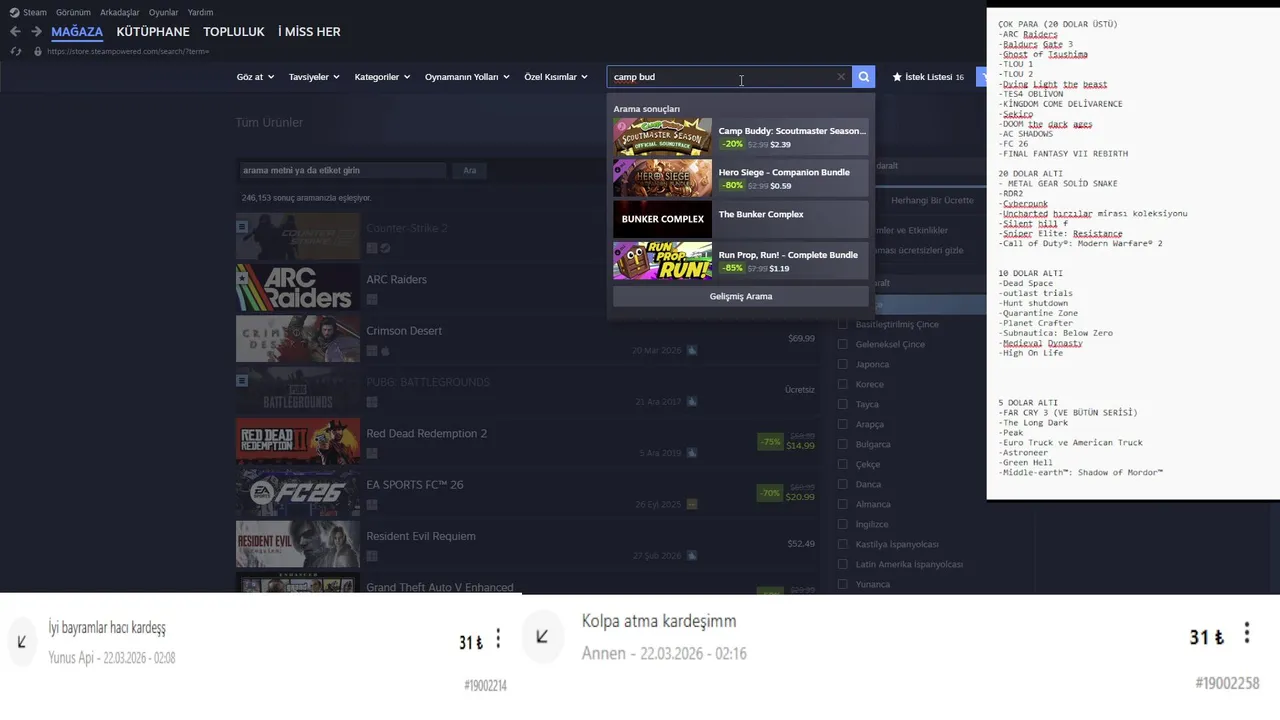1280x720 pixels.
Task: Click Steam Deck icon under Counter-Strike 2
Action: 385,248
